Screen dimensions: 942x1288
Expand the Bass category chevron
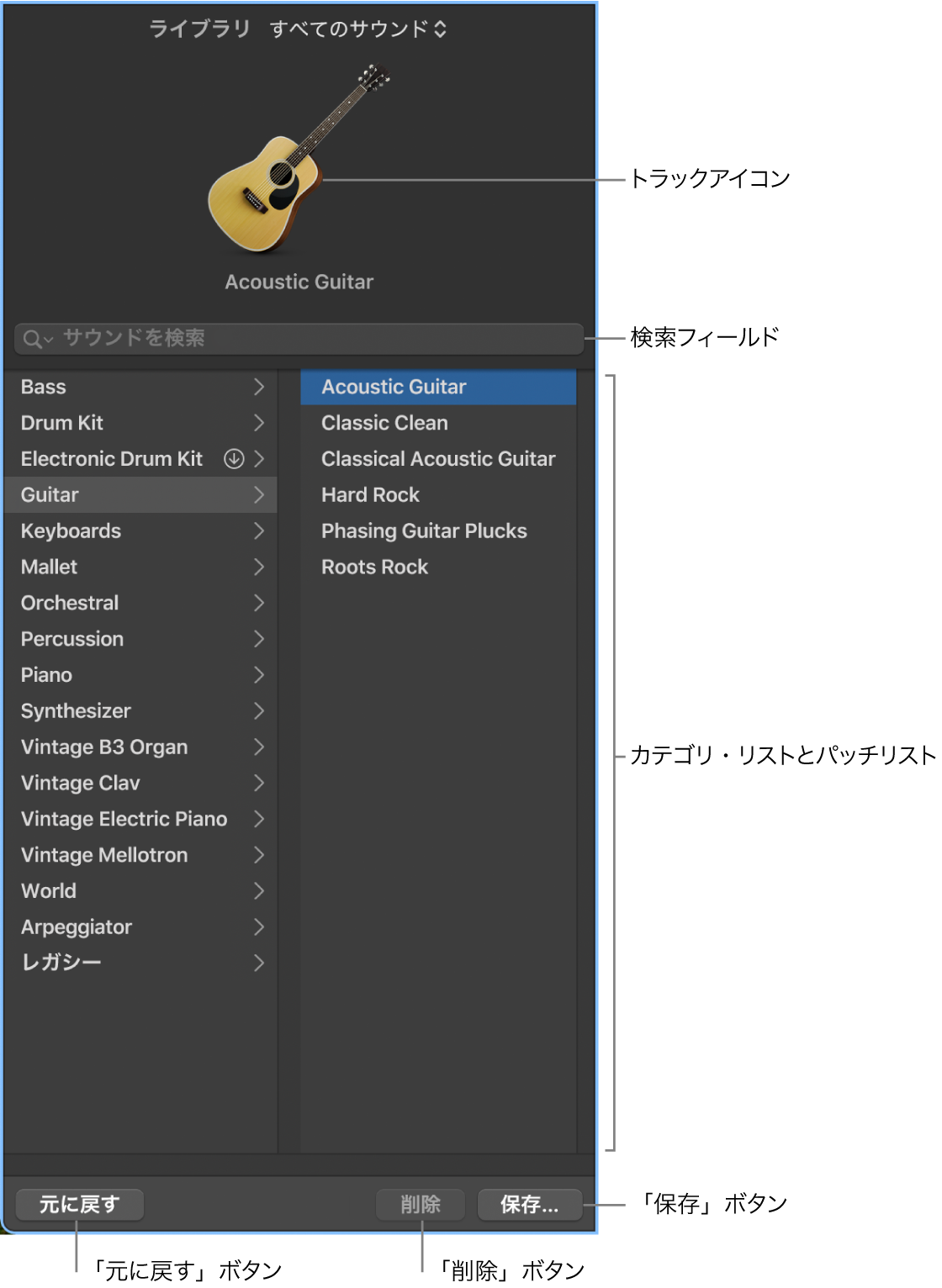click(259, 387)
